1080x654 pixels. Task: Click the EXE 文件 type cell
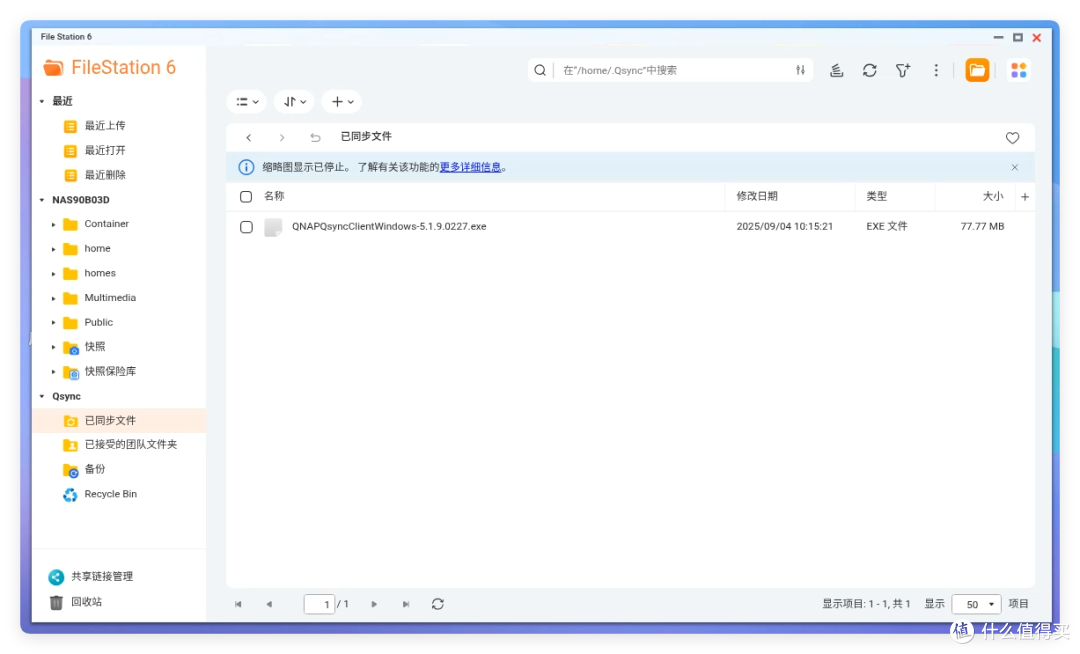pyautogui.click(x=886, y=226)
